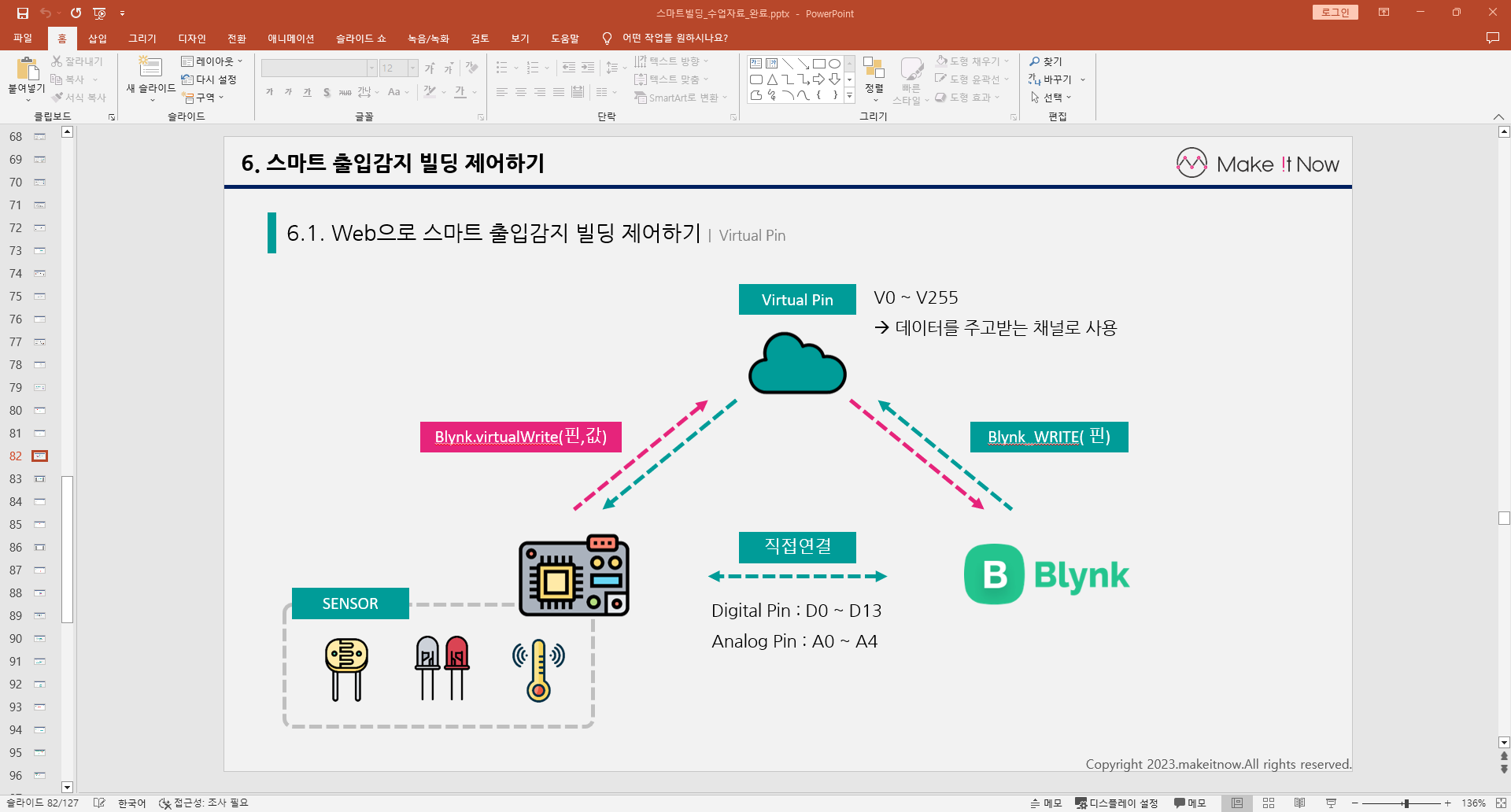This screenshot has width=1511, height=812.
Task: Select the rectangle shape in the shapes gallery
Action: tap(818, 64)
